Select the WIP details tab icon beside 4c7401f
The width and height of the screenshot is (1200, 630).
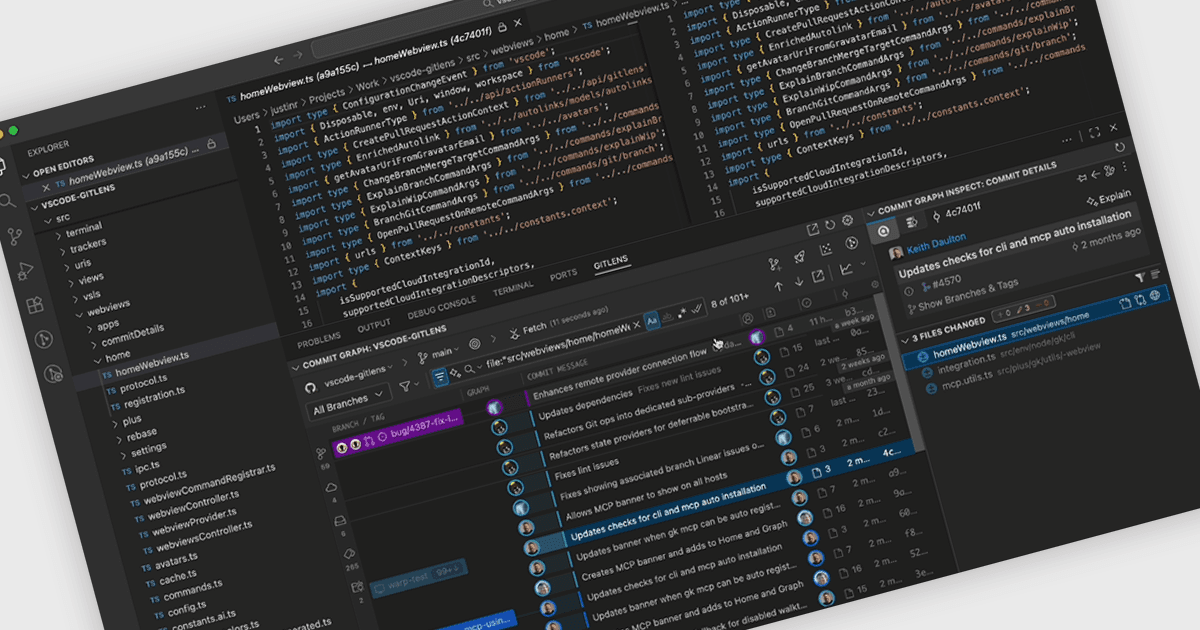click(912, 222)
